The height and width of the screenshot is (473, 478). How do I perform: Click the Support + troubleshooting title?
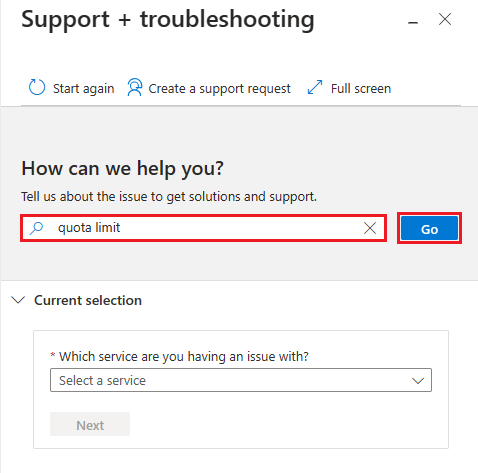(x=168, y=19)
